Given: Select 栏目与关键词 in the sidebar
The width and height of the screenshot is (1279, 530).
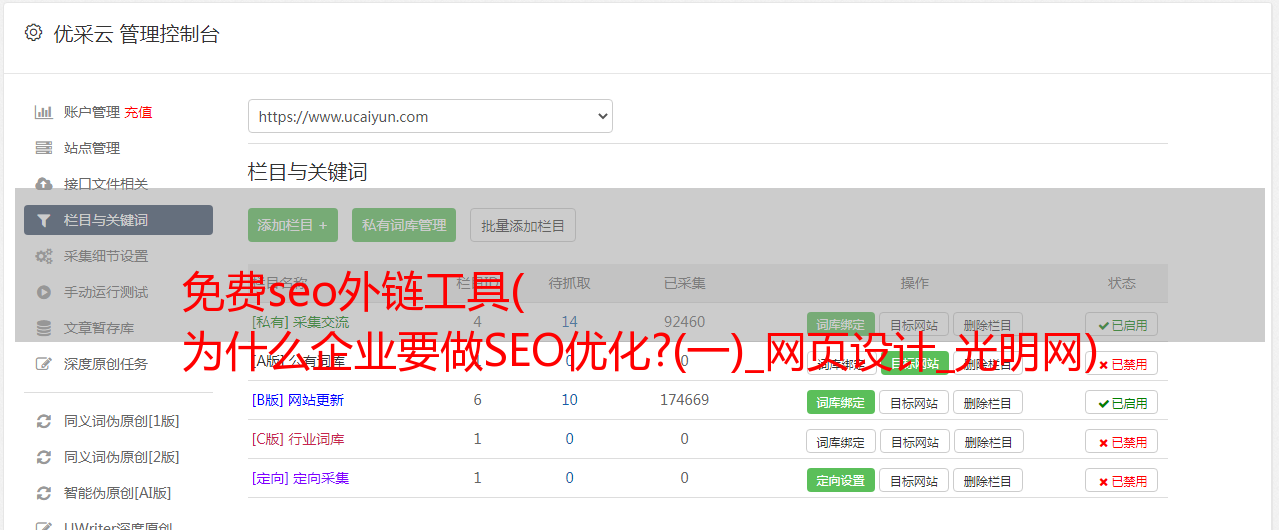Looking at the screenshot, I should point(118,220).
